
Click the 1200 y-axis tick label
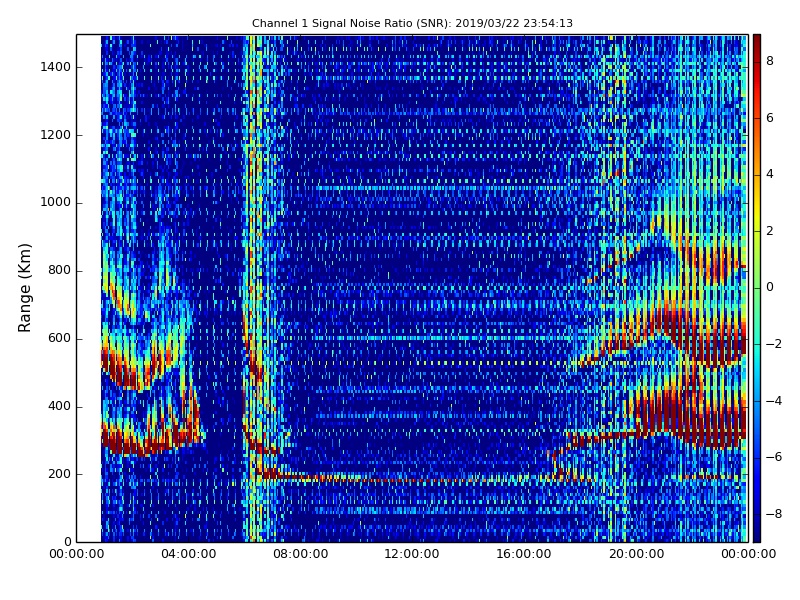[56, 135]
